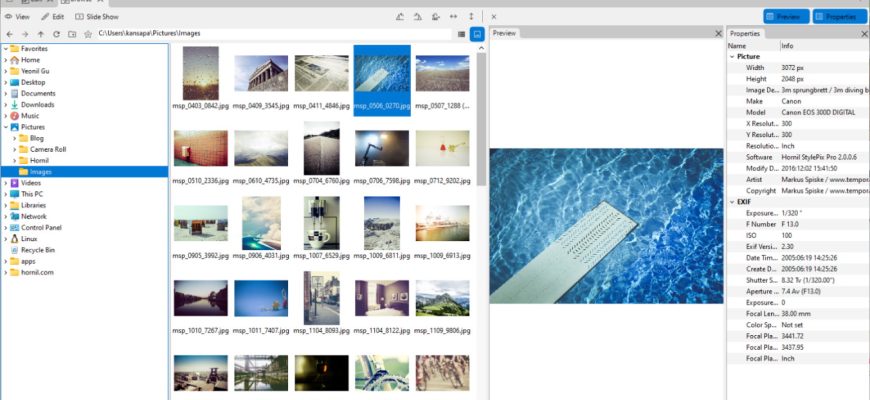This screenshot has width=870, height=400.
Task: Expand the Home tree node
Action: (x=6, y=60)
